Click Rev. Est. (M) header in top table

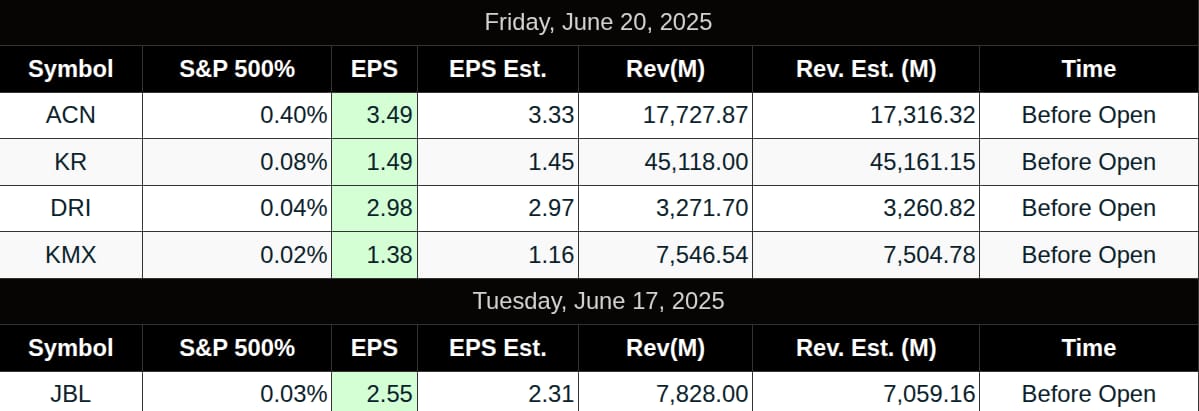click(x=866, y=69)
